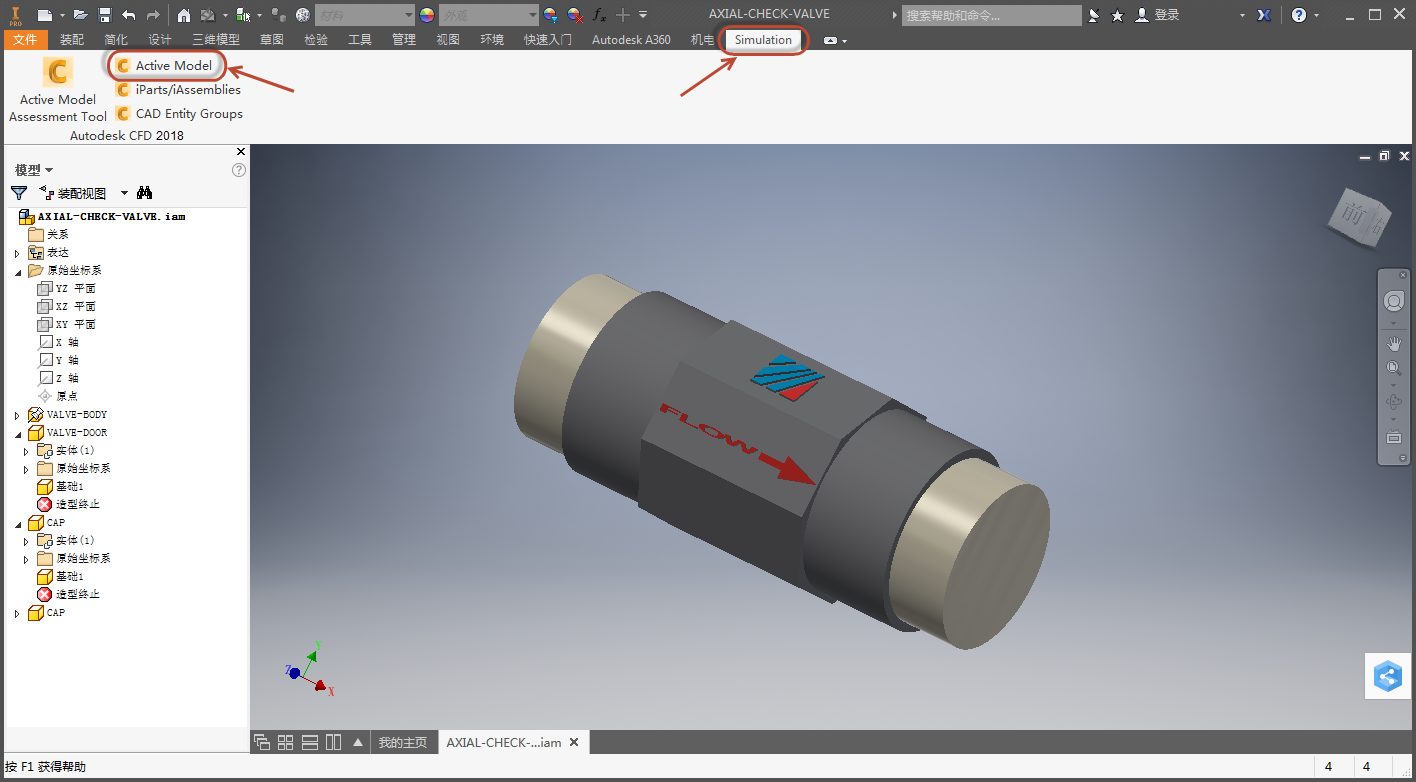Click the filter funnel icon in model browser
Screen dimensions: 1416x782
(x=19, y=193)
